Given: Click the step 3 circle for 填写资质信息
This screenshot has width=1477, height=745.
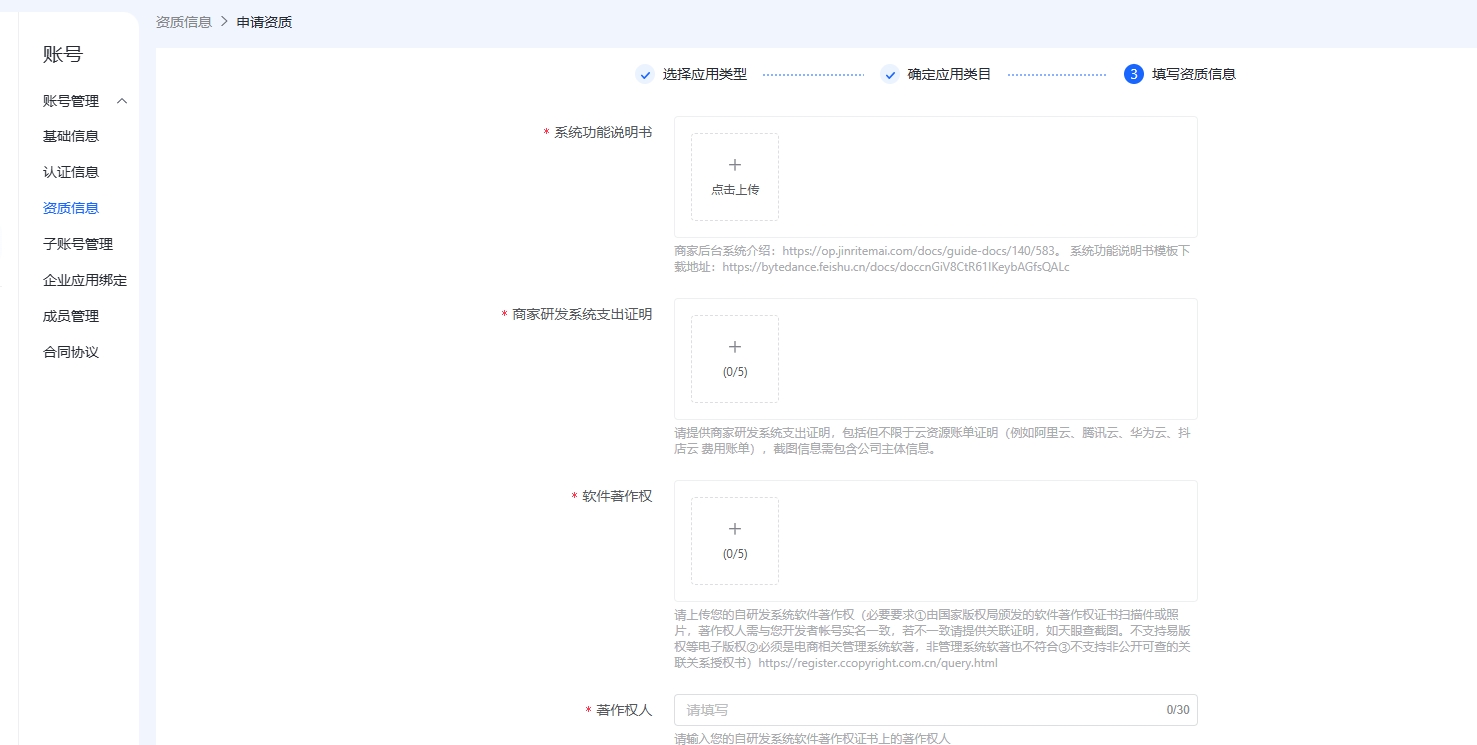Looking at the screenshot, I should pos(1133,74).
